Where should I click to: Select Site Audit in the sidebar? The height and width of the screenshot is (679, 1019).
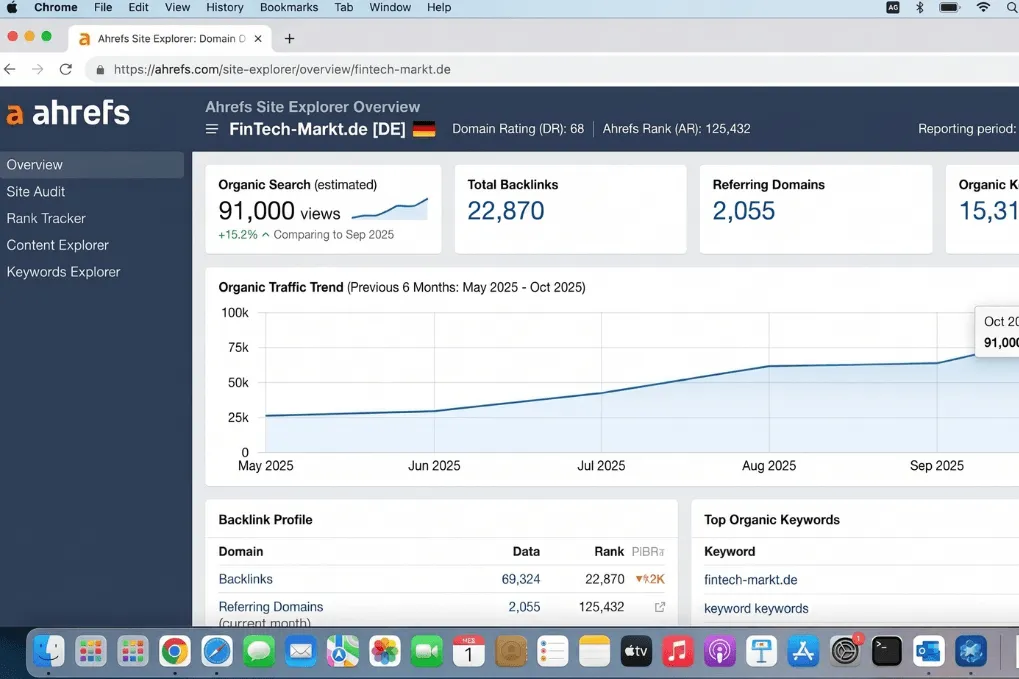pyautogui.click(x=36, y=192)
